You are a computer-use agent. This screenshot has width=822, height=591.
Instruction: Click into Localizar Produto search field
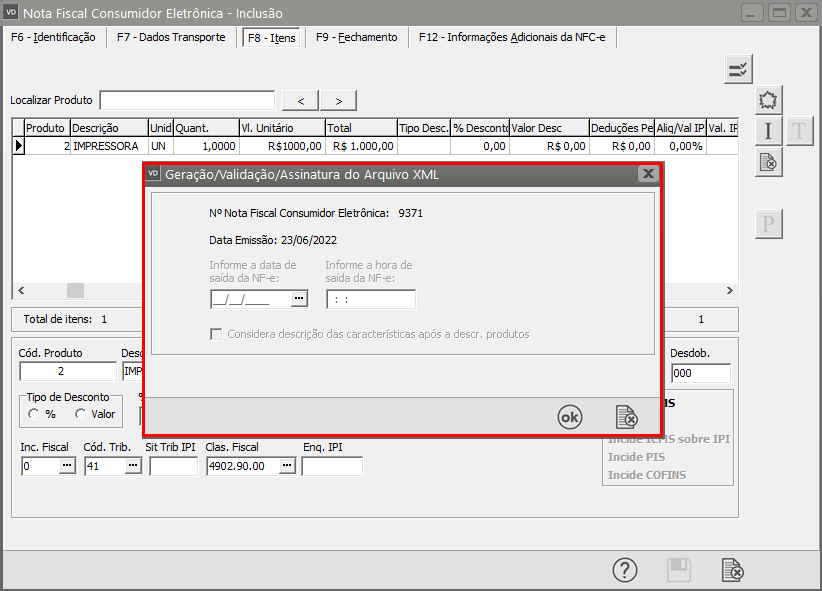pyautogui.click(x=187, y=100)
